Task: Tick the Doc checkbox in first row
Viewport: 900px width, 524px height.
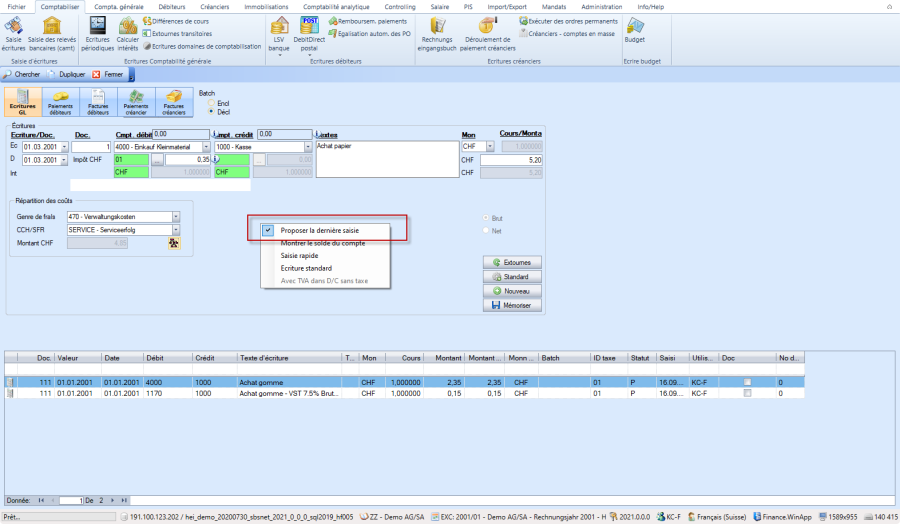Action: coord(747,382)
